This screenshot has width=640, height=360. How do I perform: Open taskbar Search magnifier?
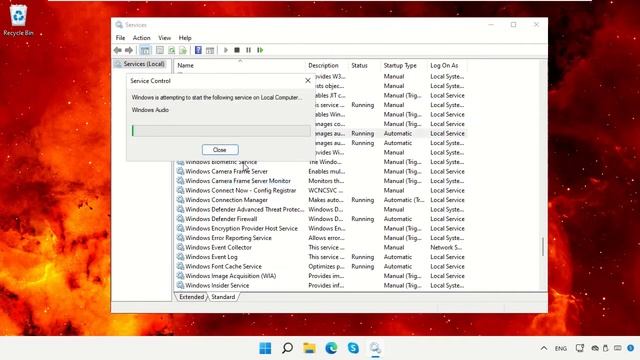[287, 348]
